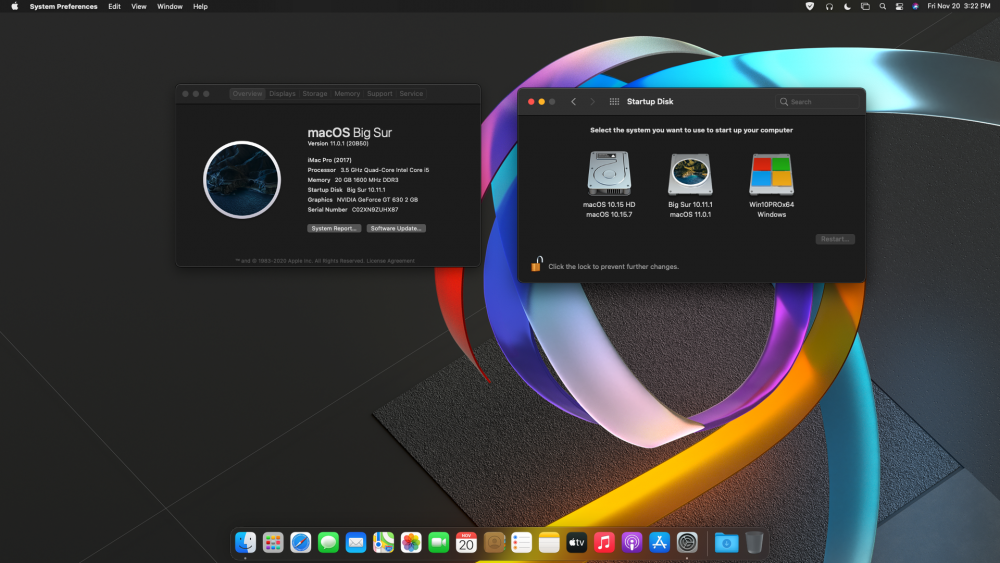The image size is (1000, 563).
Task: Switch to the Memory tab
Action: click(347, 94)
